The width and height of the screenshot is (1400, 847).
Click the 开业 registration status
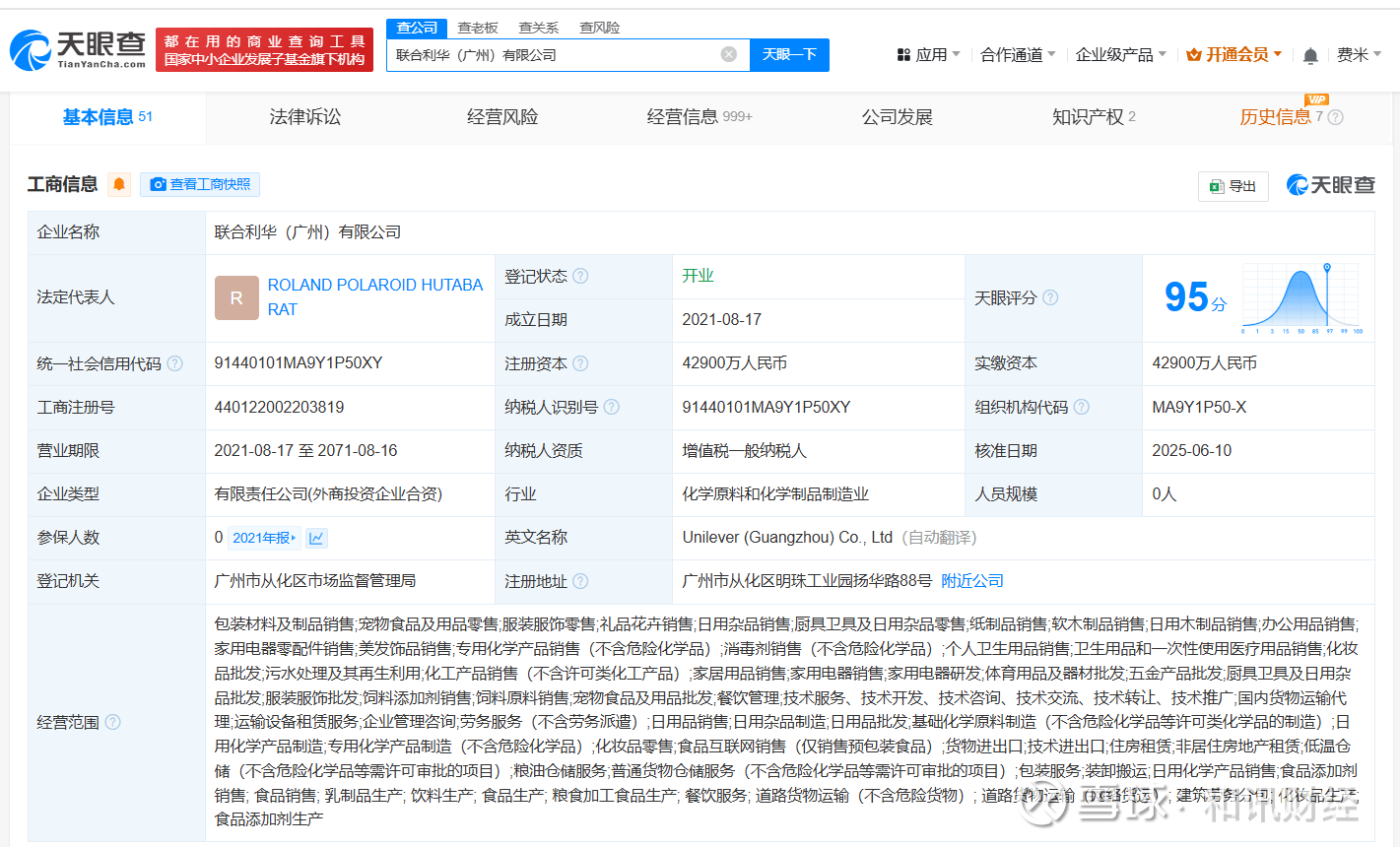pyautogui.click(x=698, y=276)
